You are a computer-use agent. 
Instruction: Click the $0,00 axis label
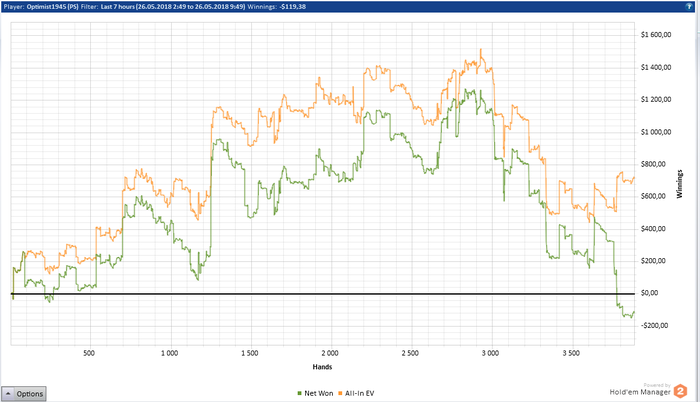click(x=650, y=293)
